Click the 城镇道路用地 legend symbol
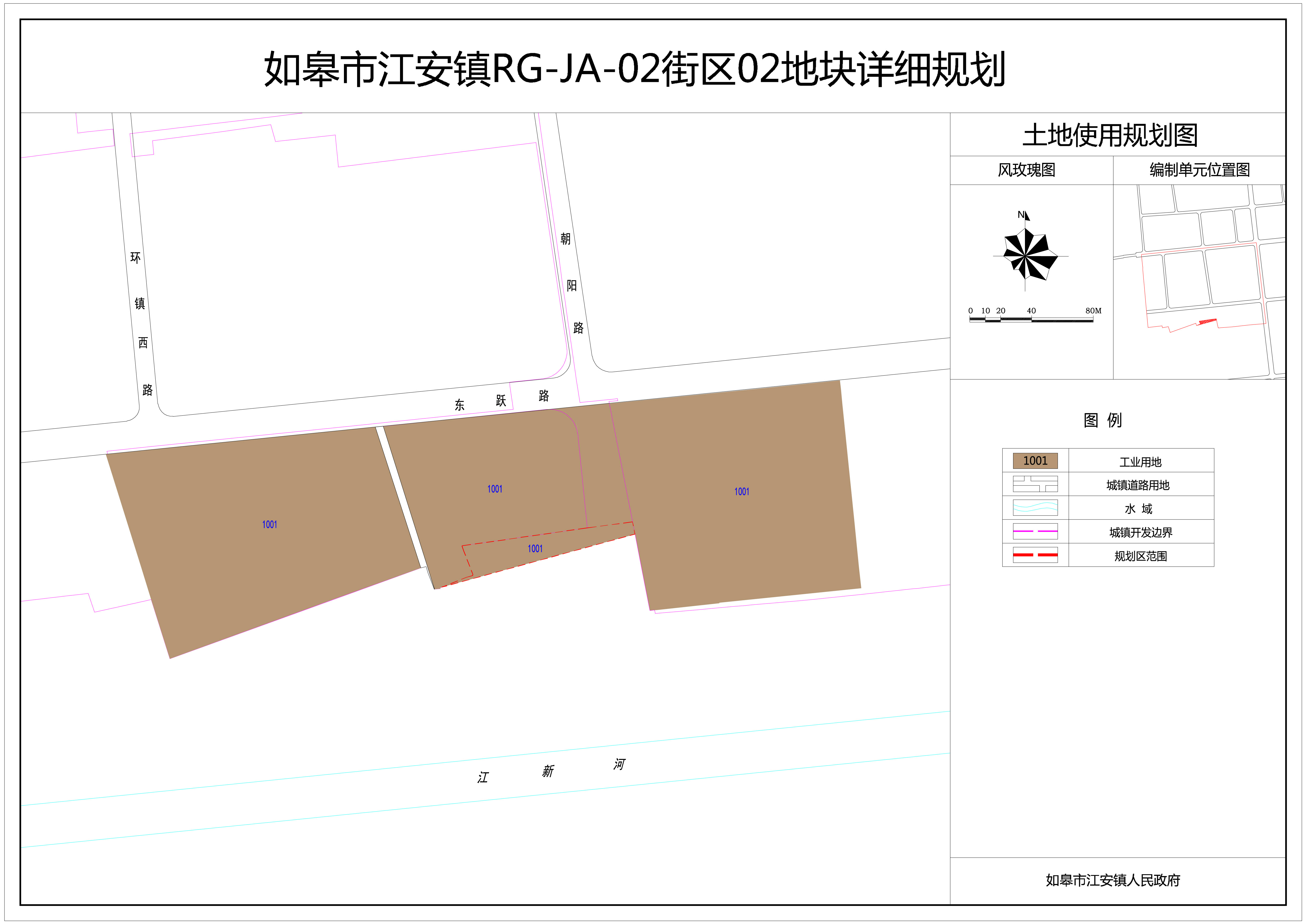The height and width of the screenshot is (924, 1307). point(1035,484)
